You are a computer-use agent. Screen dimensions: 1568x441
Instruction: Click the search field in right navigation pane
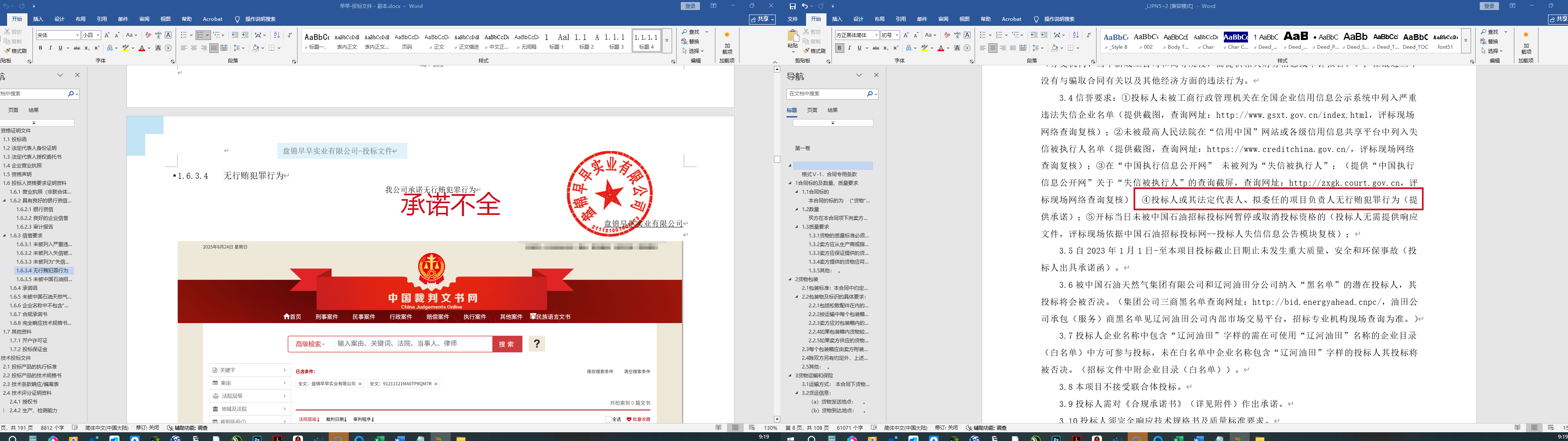click(826, 94)
